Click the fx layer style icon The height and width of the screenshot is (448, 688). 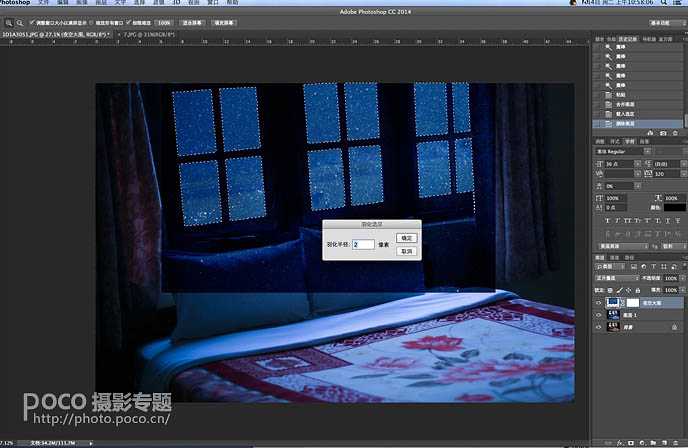pyautogui.click(x=620, y=443)
